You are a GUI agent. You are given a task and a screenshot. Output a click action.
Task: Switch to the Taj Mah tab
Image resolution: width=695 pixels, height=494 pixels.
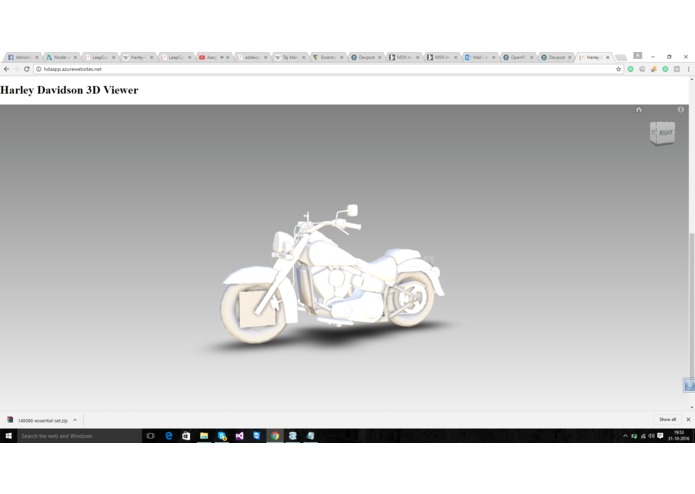[x=289, y=58]
